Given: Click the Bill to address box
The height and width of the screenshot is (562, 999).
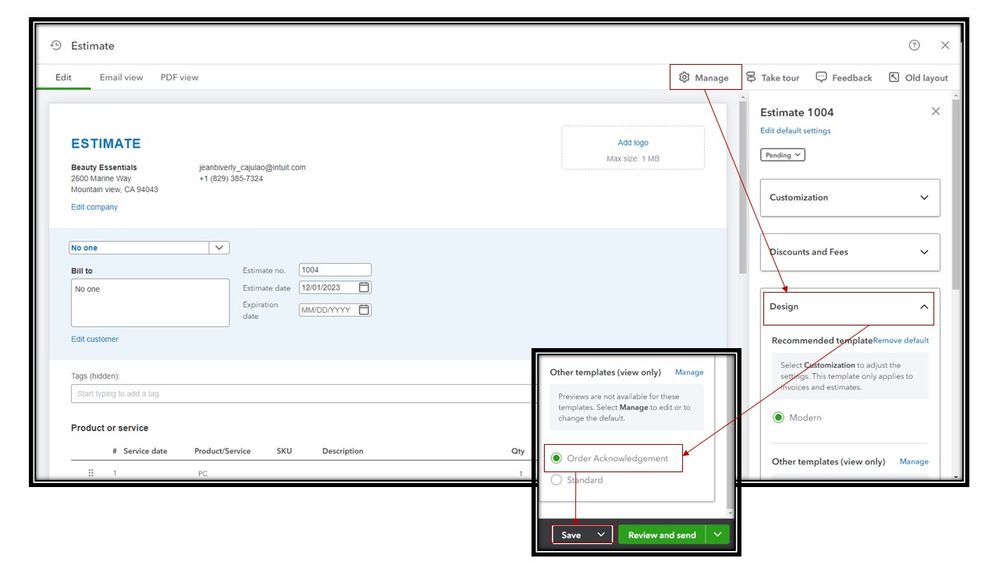Looking at the screenshot, I should click(x=150, y=303).
